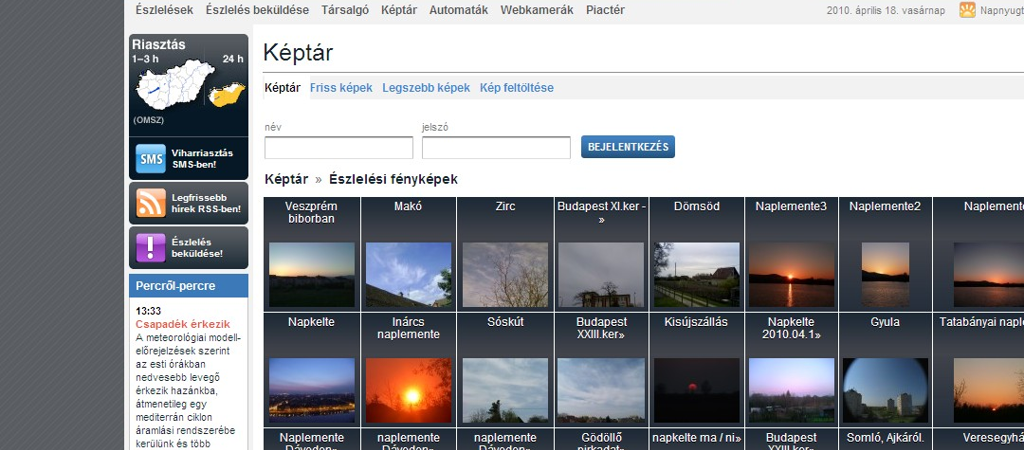This screenshot has width=1024, height=450.
Task: Click the jelszó password input field
Action: [496, 147]
